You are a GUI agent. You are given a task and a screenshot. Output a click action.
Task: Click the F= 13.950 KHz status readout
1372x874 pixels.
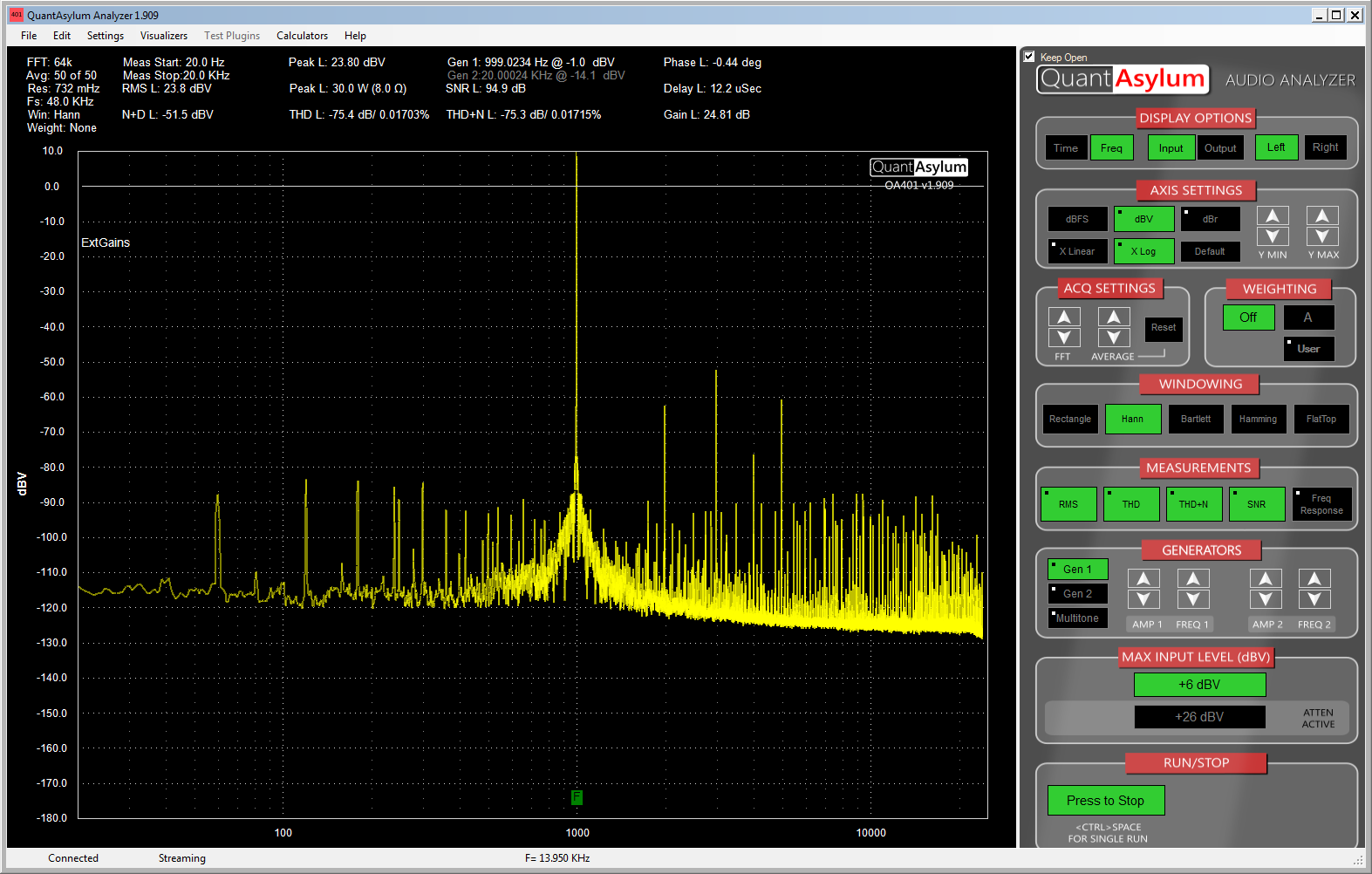[557, 858]
